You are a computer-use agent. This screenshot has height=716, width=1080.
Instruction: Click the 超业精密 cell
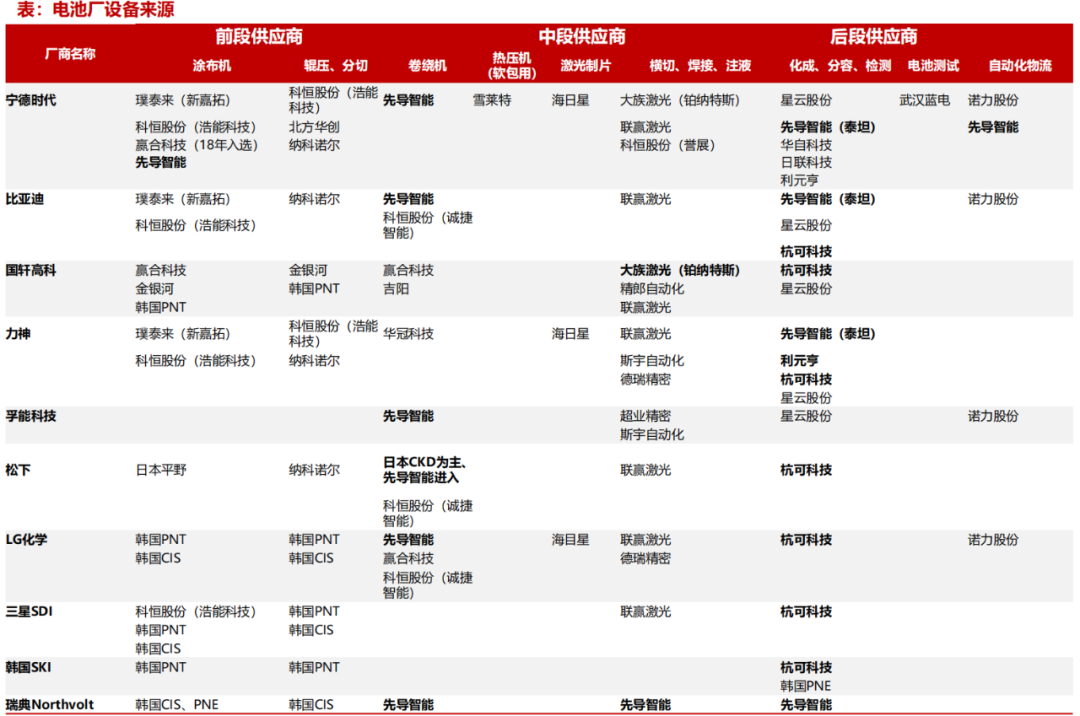click(645, 416)
